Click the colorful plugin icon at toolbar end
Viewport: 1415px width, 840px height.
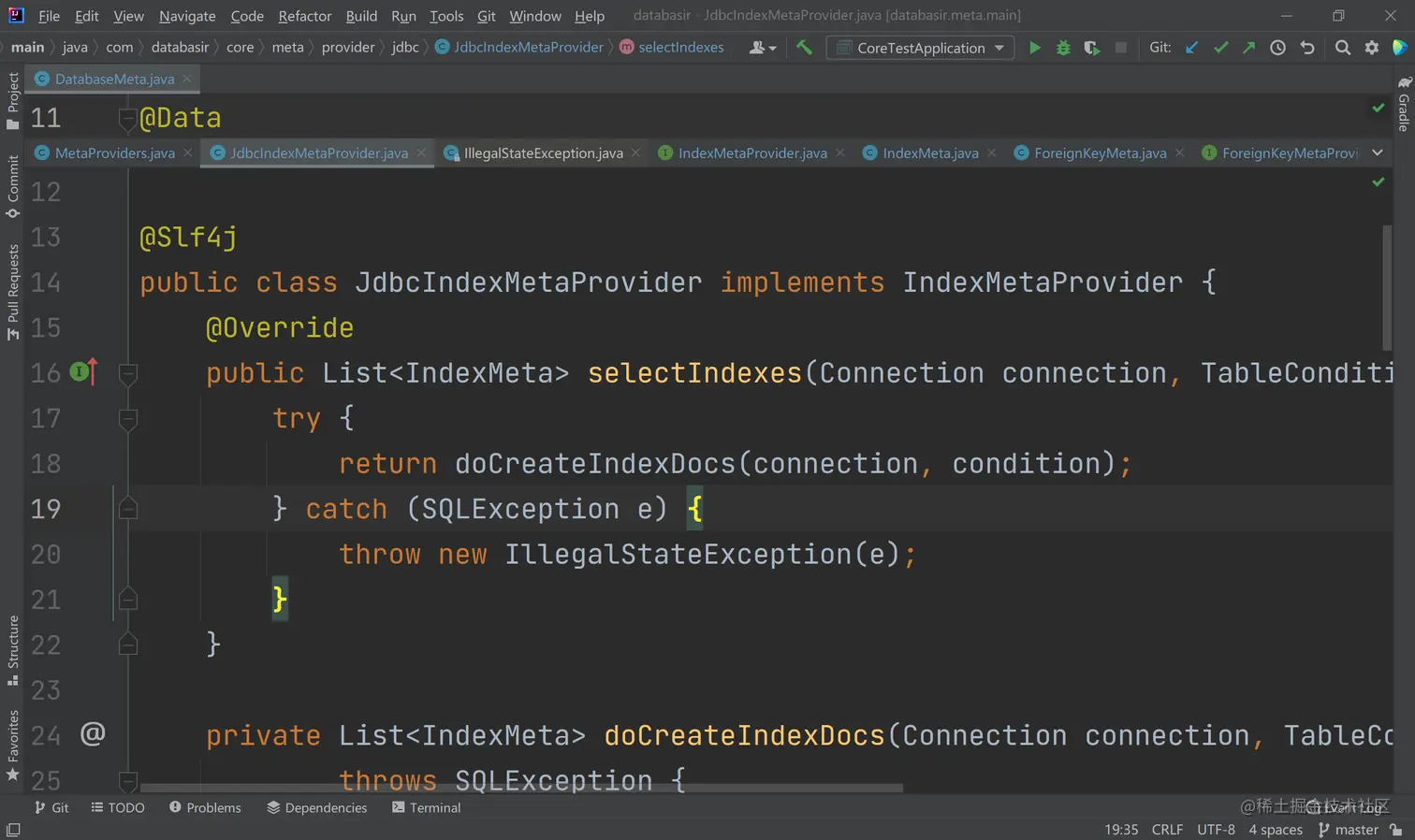point(1400,48)
